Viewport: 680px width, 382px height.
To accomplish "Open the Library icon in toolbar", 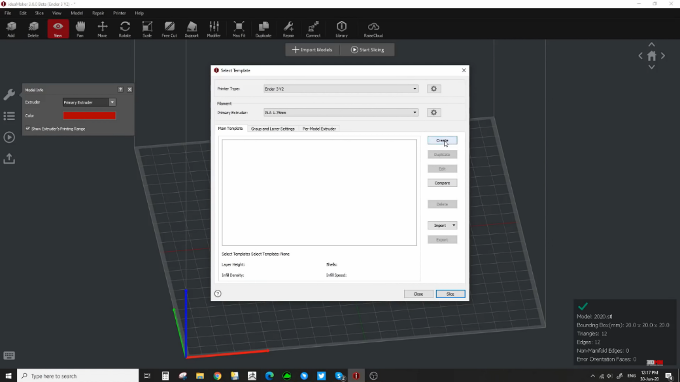I will click(x=342, y=29).
